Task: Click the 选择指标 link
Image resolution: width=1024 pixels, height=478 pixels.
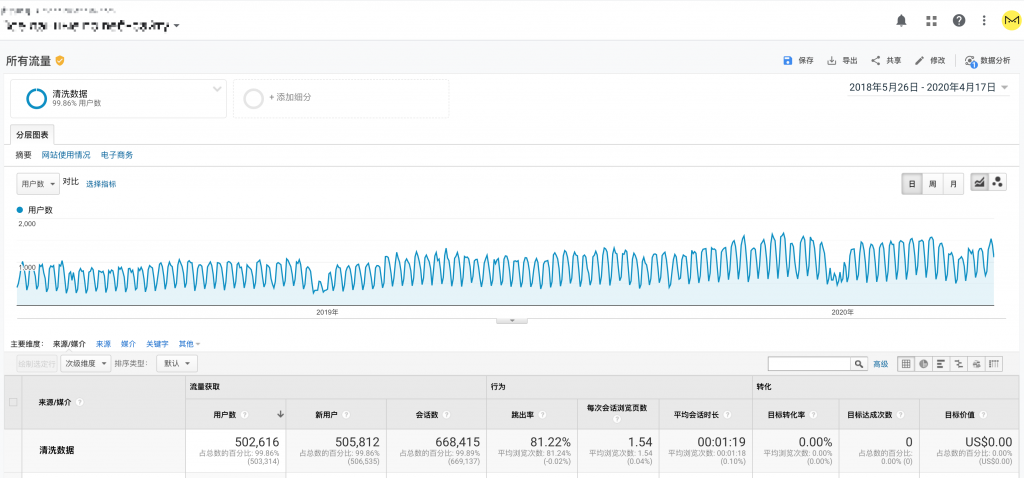Action: point(101,184)
